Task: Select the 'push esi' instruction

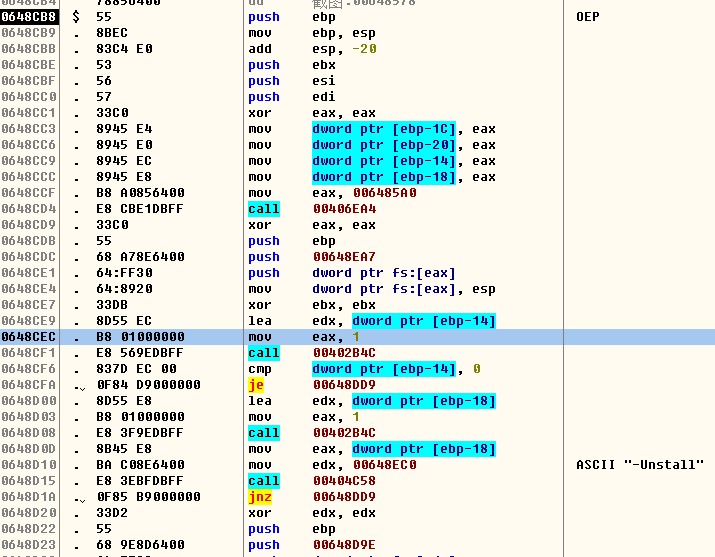Action: click(292, 81)
